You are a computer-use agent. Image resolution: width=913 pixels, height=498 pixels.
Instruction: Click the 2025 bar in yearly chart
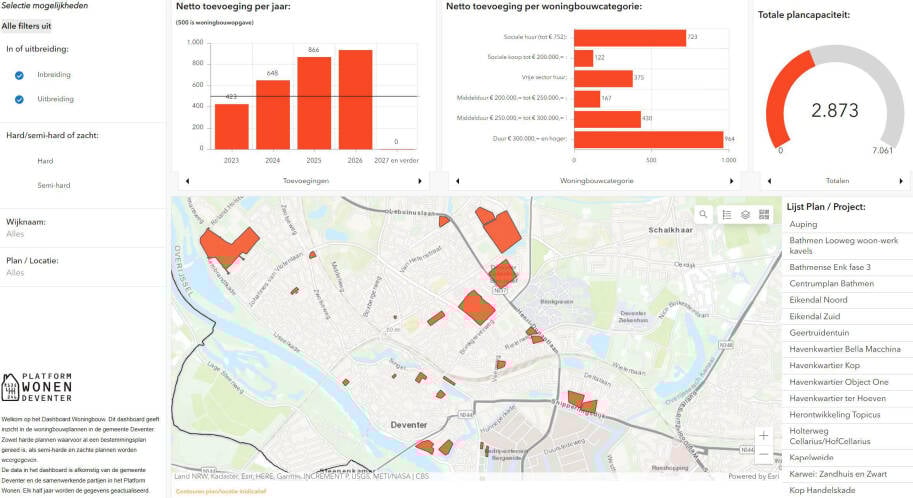click(x=313, y=103)
